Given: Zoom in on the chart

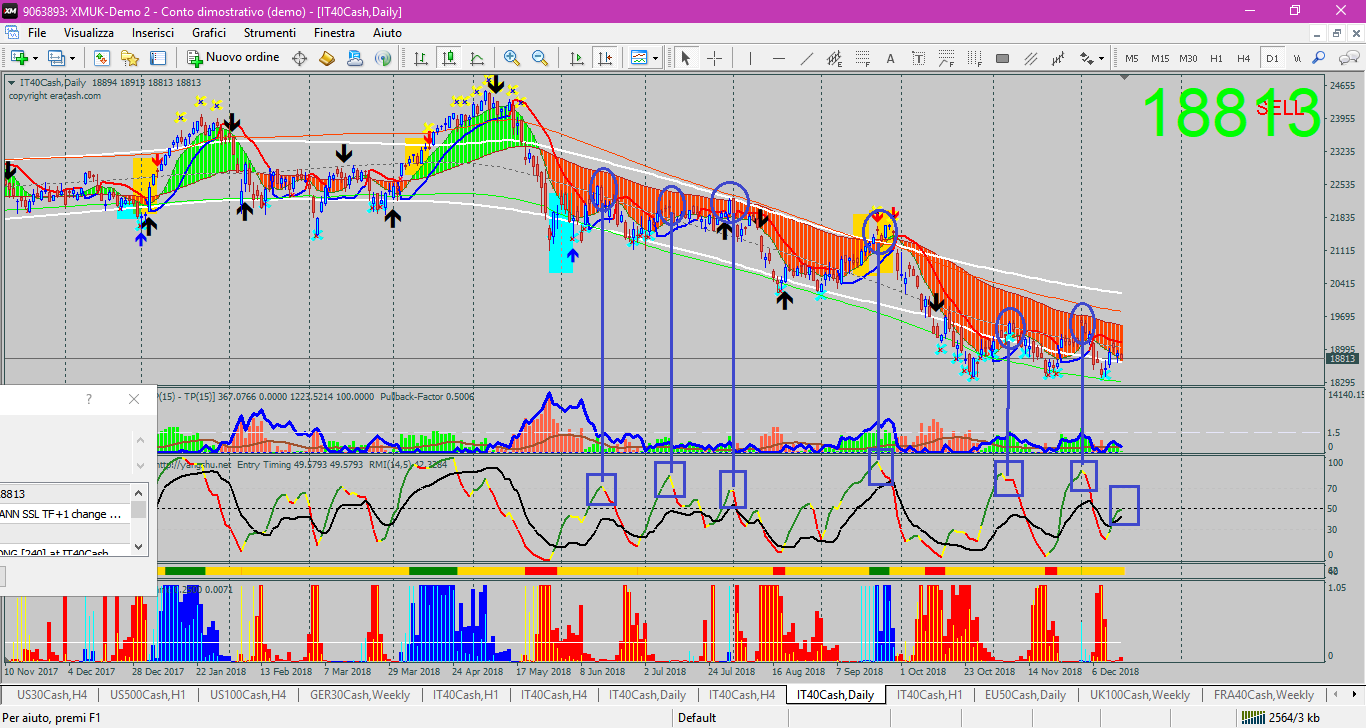Looking at the screenshot, I should 511,57.
